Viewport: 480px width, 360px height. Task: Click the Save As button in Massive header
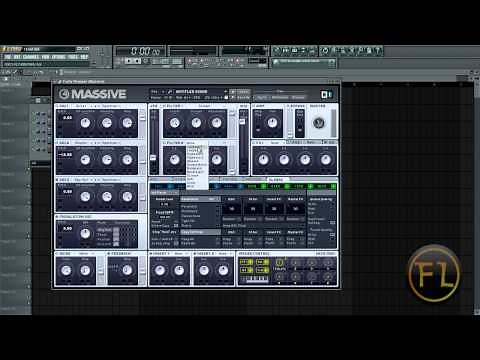pyautogui.click(x=243, y=97)
